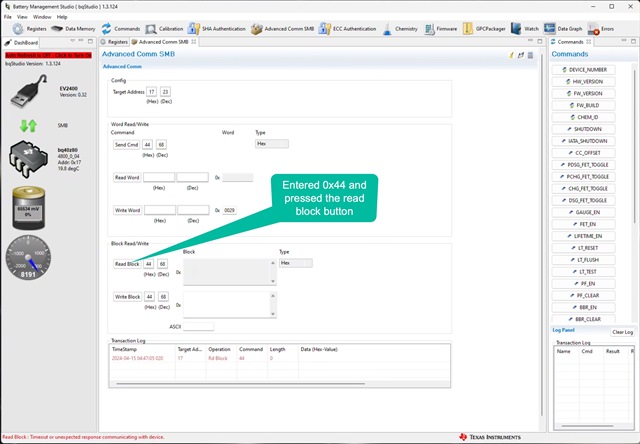Click the bq40z80 chip icon

(x=28, y=159)
